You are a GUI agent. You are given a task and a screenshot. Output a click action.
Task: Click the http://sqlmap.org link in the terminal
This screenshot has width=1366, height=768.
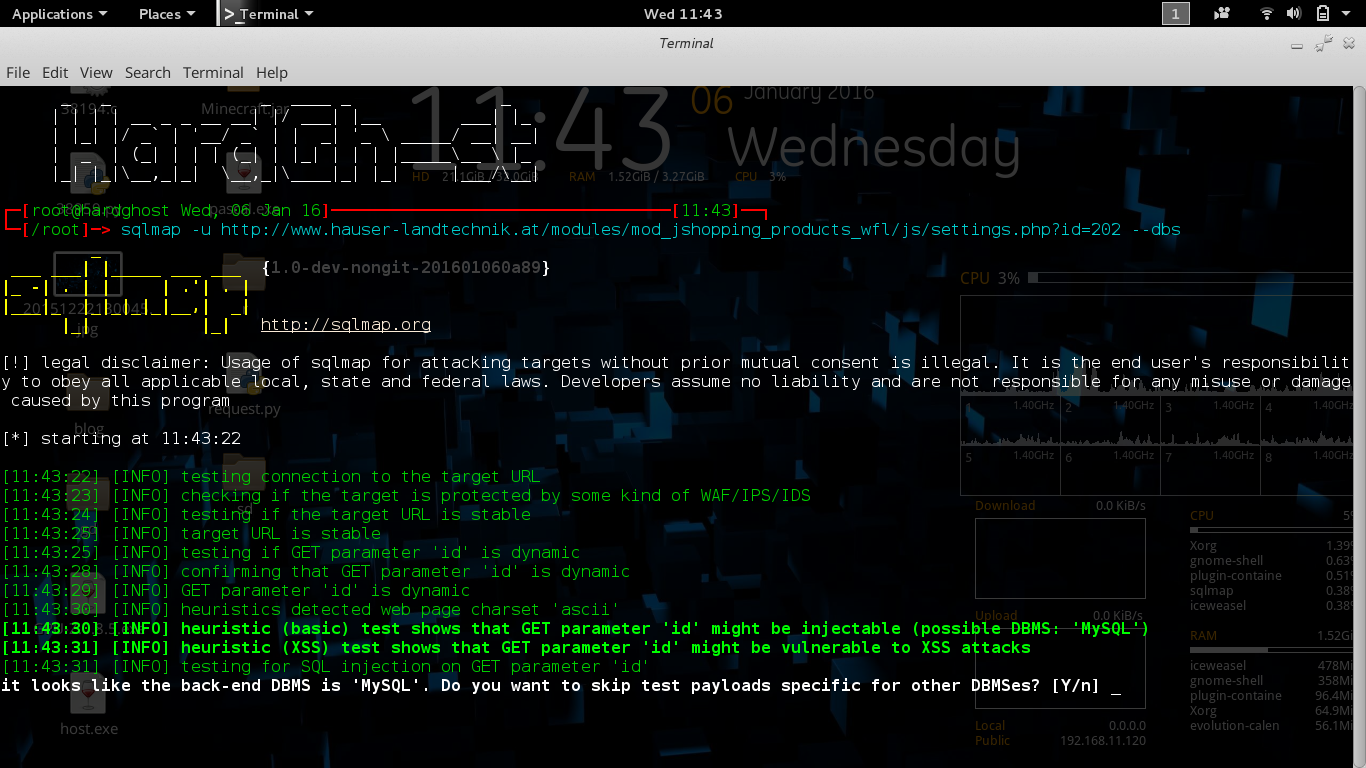point(345,324)
